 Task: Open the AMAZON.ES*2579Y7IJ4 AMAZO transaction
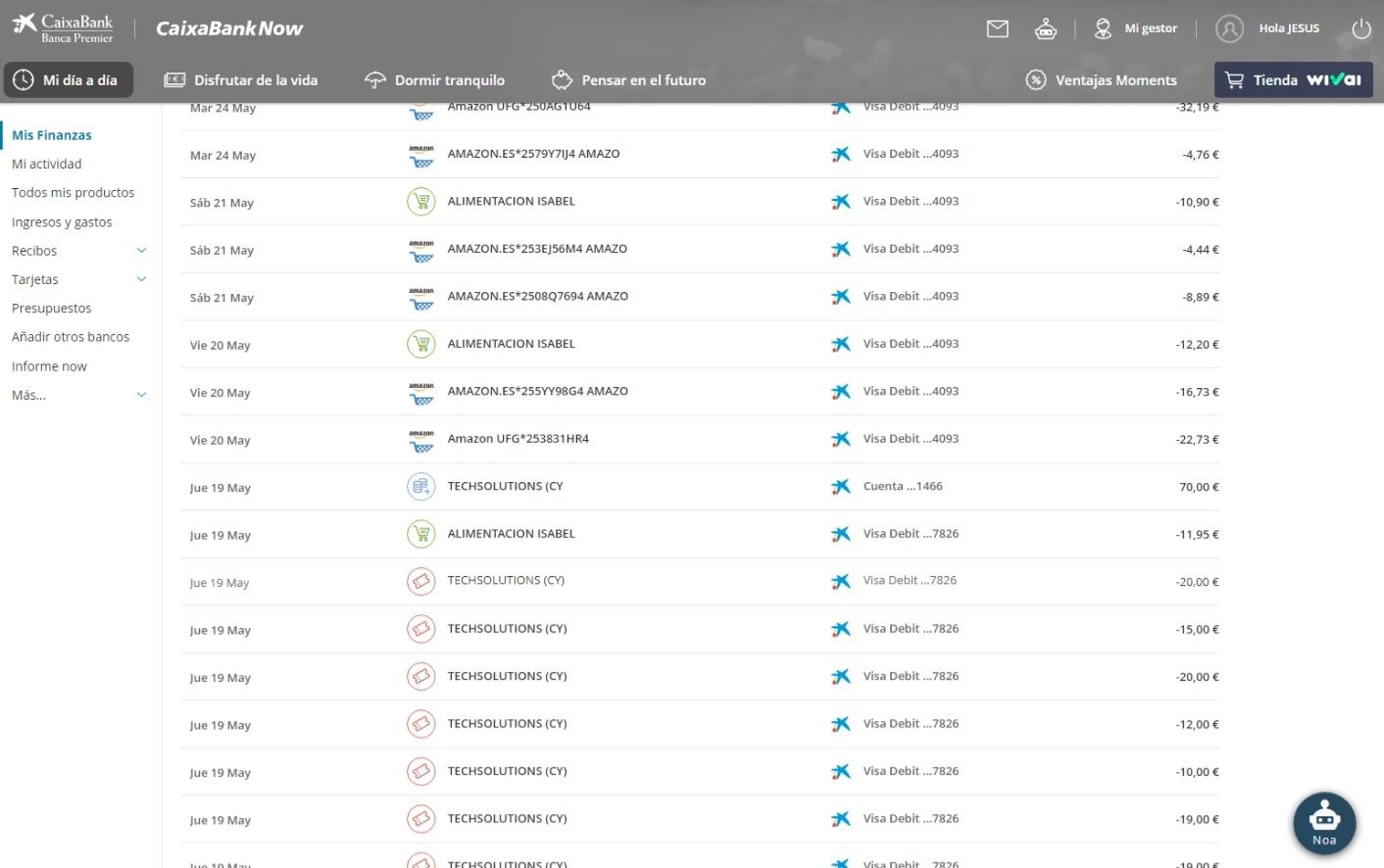pos(533,154)
